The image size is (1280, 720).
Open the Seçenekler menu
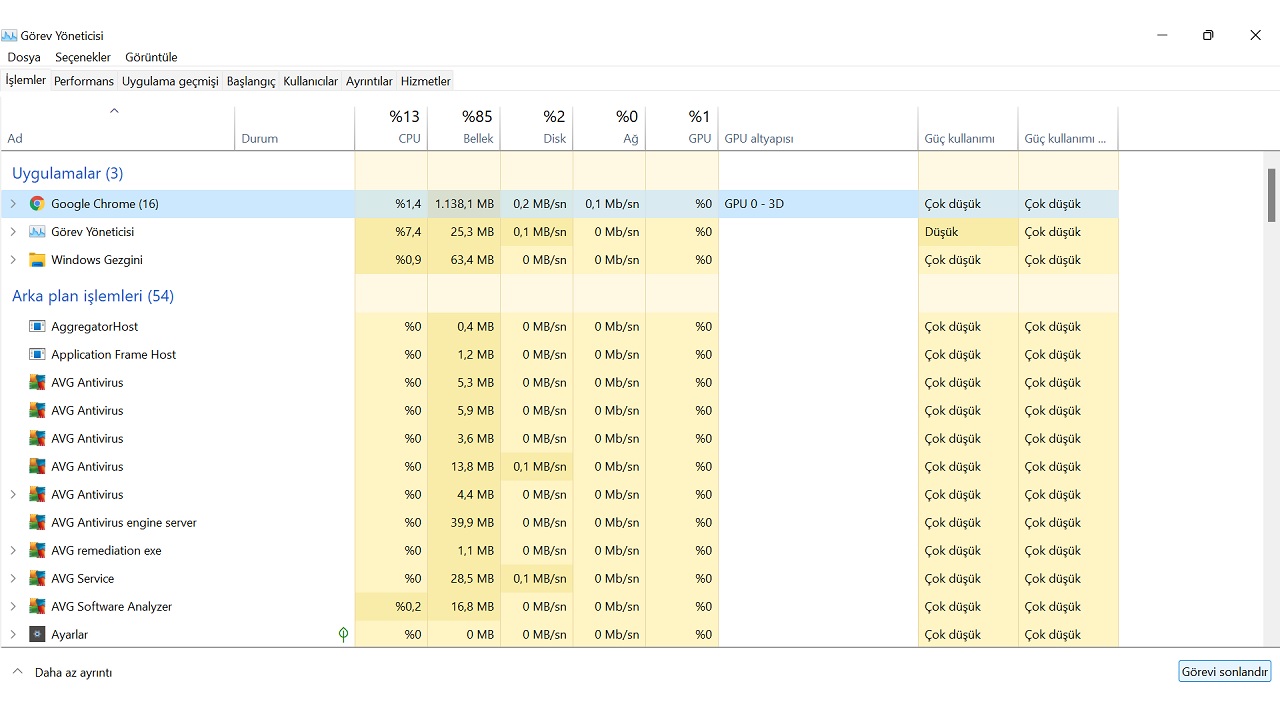[x=83, y=57]
